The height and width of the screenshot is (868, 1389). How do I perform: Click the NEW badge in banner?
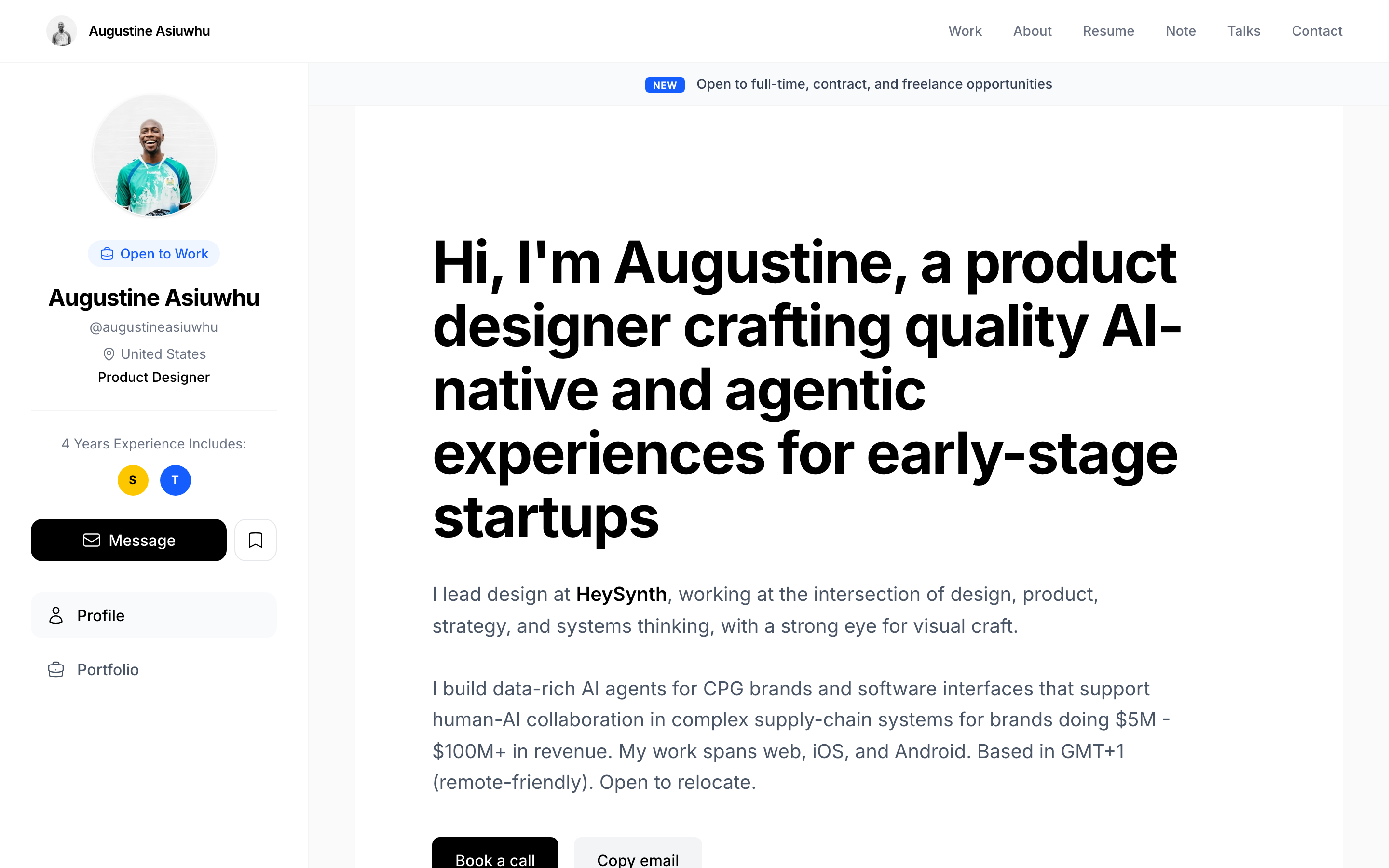(x=665, y=85)
